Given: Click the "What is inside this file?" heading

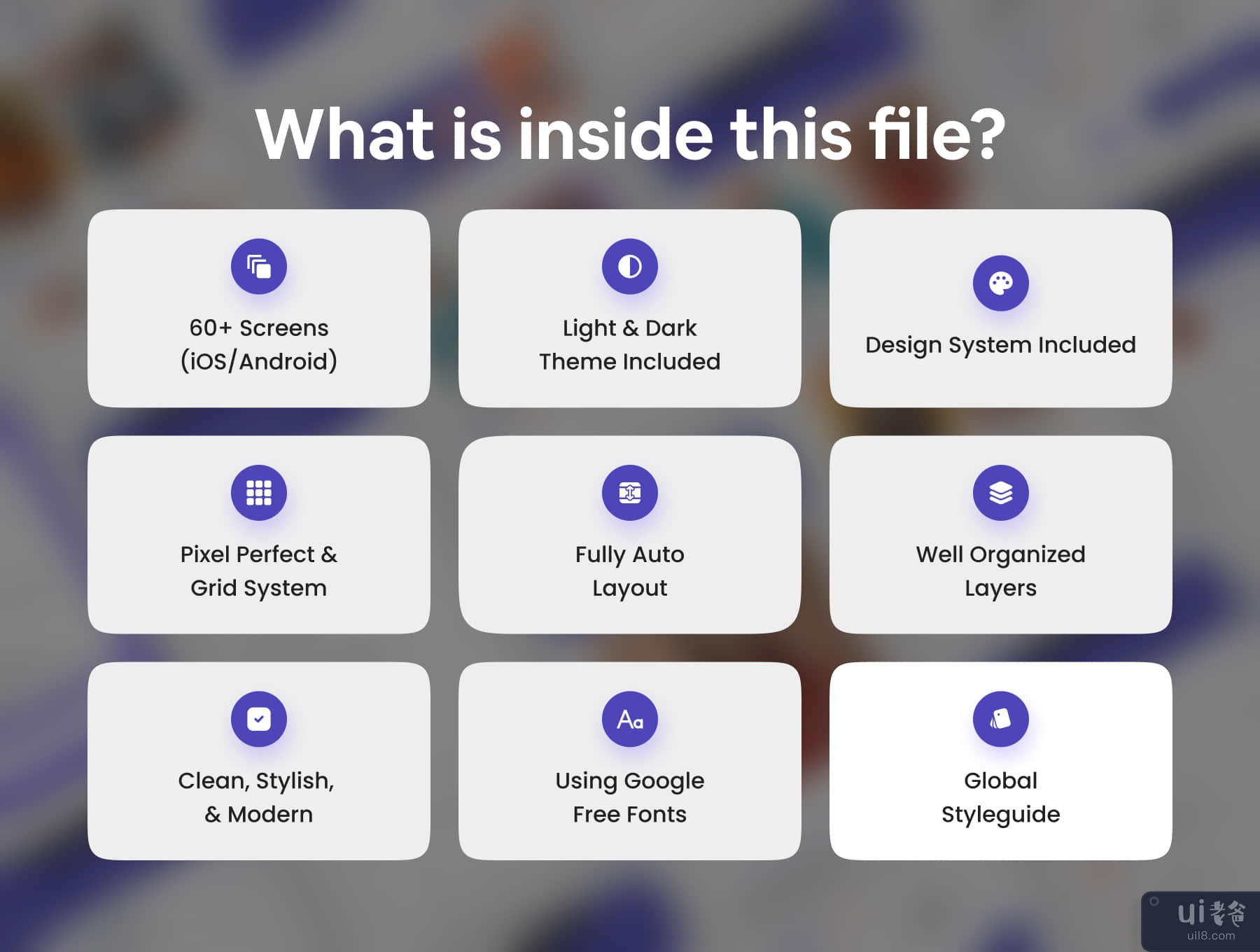Looking at the screenshot, I should (630, 134).
